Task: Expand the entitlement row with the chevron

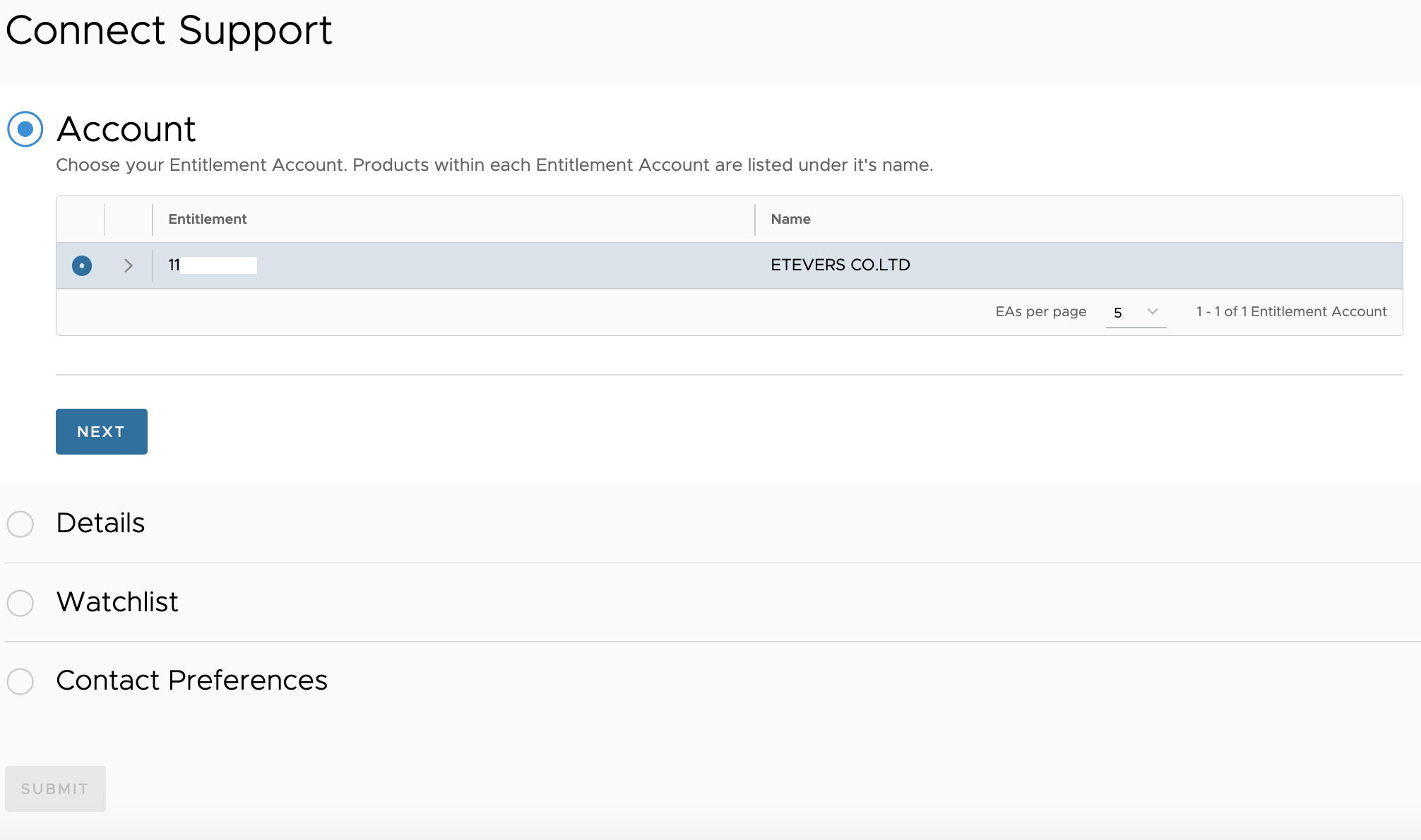Action: [129, 265]
